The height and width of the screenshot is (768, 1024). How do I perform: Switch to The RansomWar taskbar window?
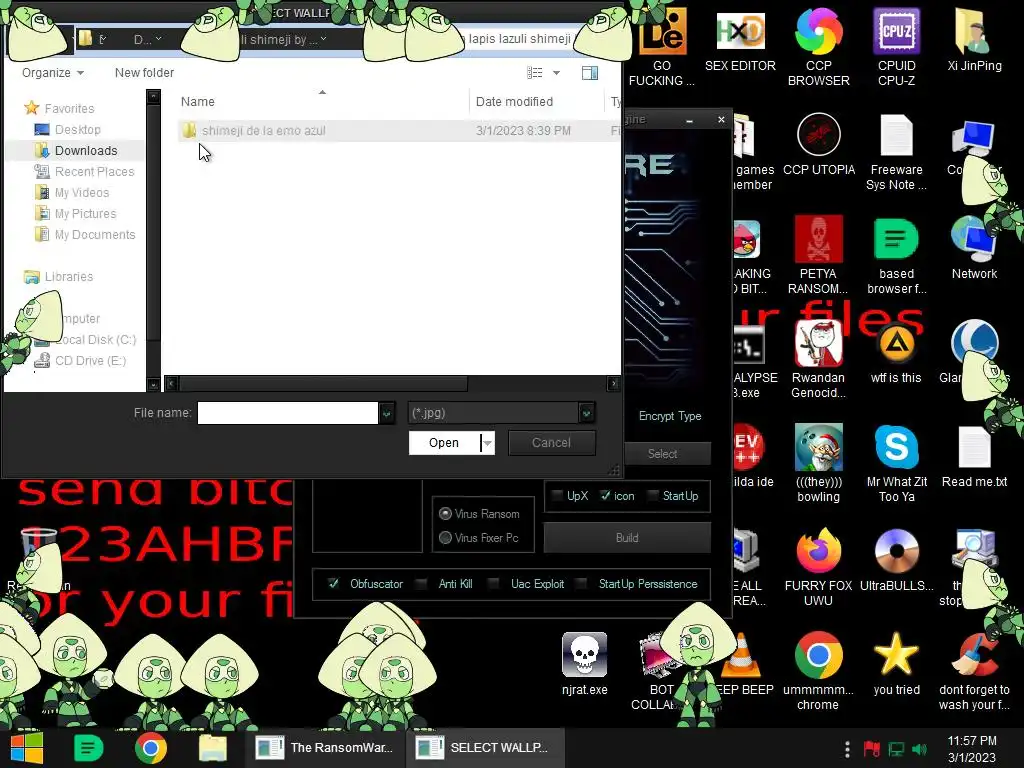pyautogui.click(x=325, y=748)
